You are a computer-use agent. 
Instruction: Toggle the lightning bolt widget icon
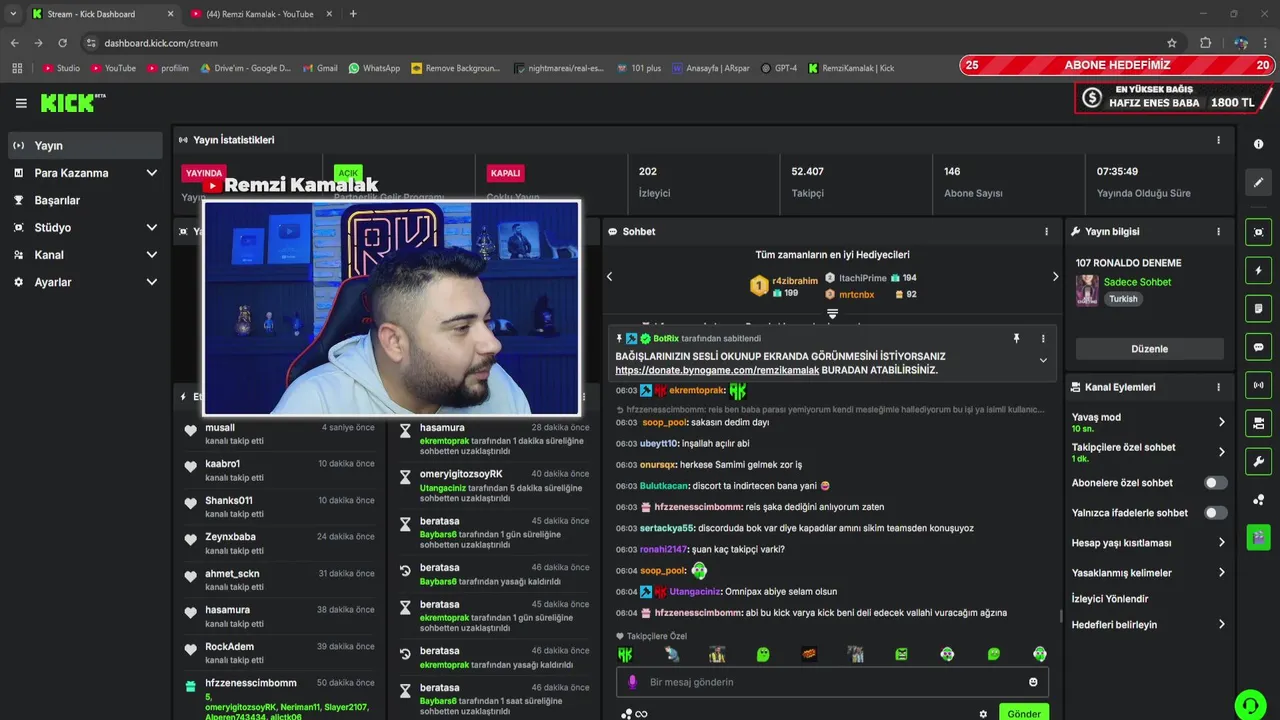point(1258,271)
